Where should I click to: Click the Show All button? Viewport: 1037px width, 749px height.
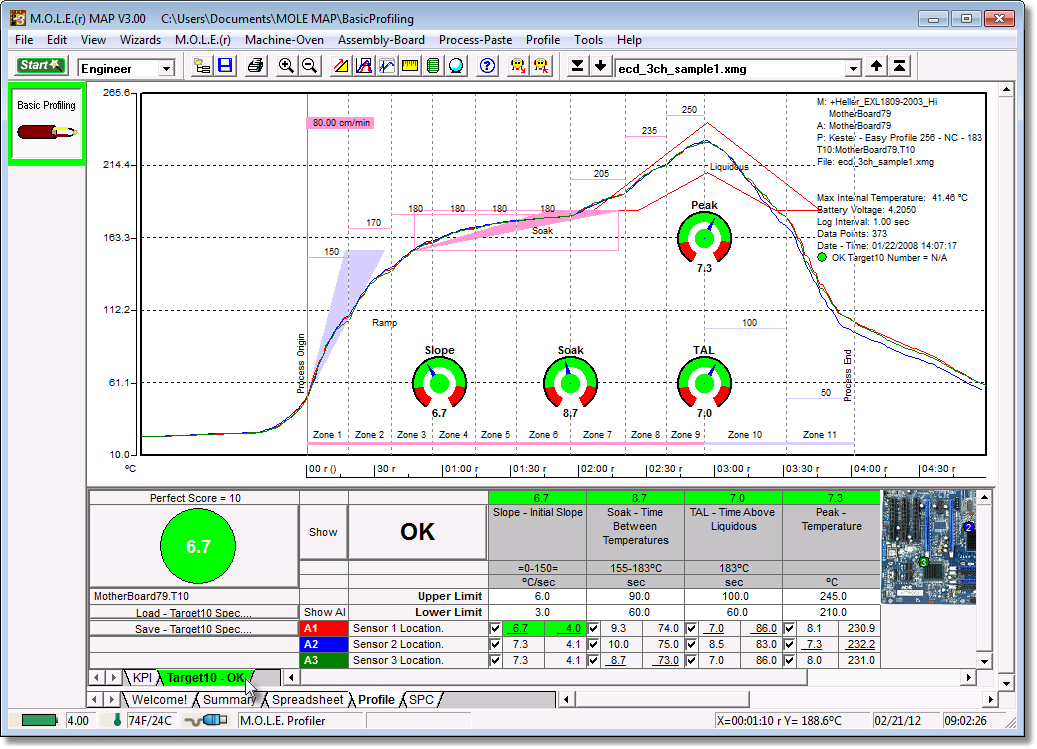point(324,612)
